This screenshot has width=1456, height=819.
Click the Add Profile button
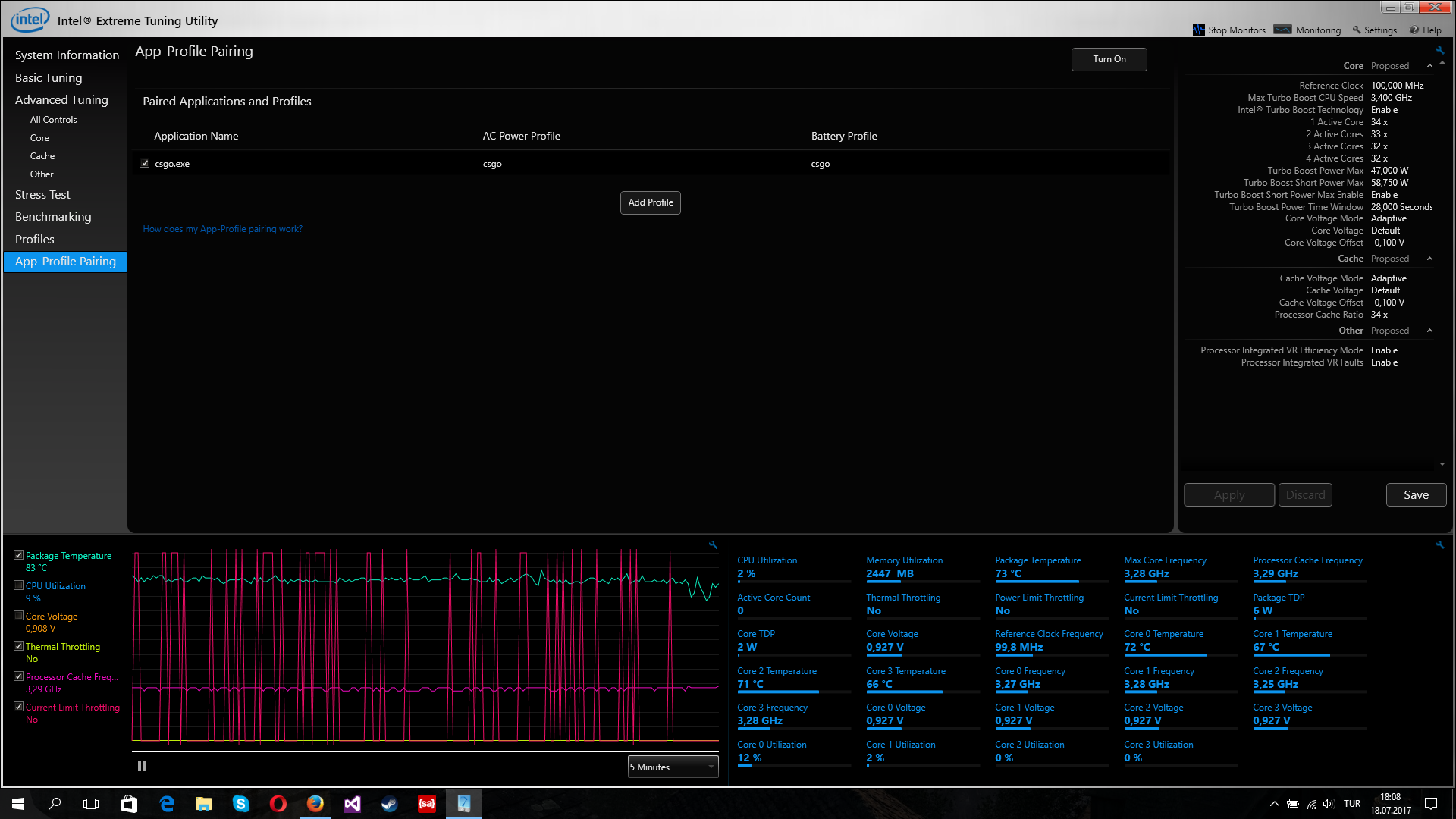[x=651, y=202]
